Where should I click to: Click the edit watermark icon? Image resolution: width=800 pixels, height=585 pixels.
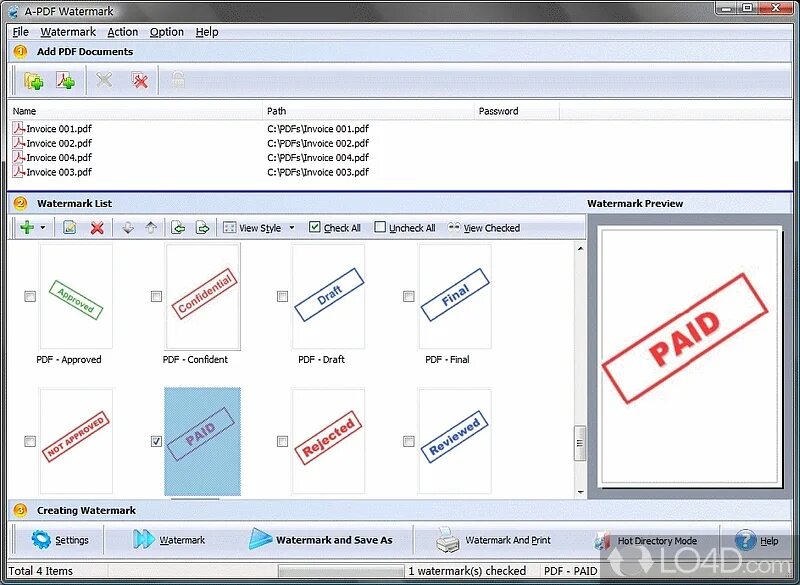coord(69,227)
